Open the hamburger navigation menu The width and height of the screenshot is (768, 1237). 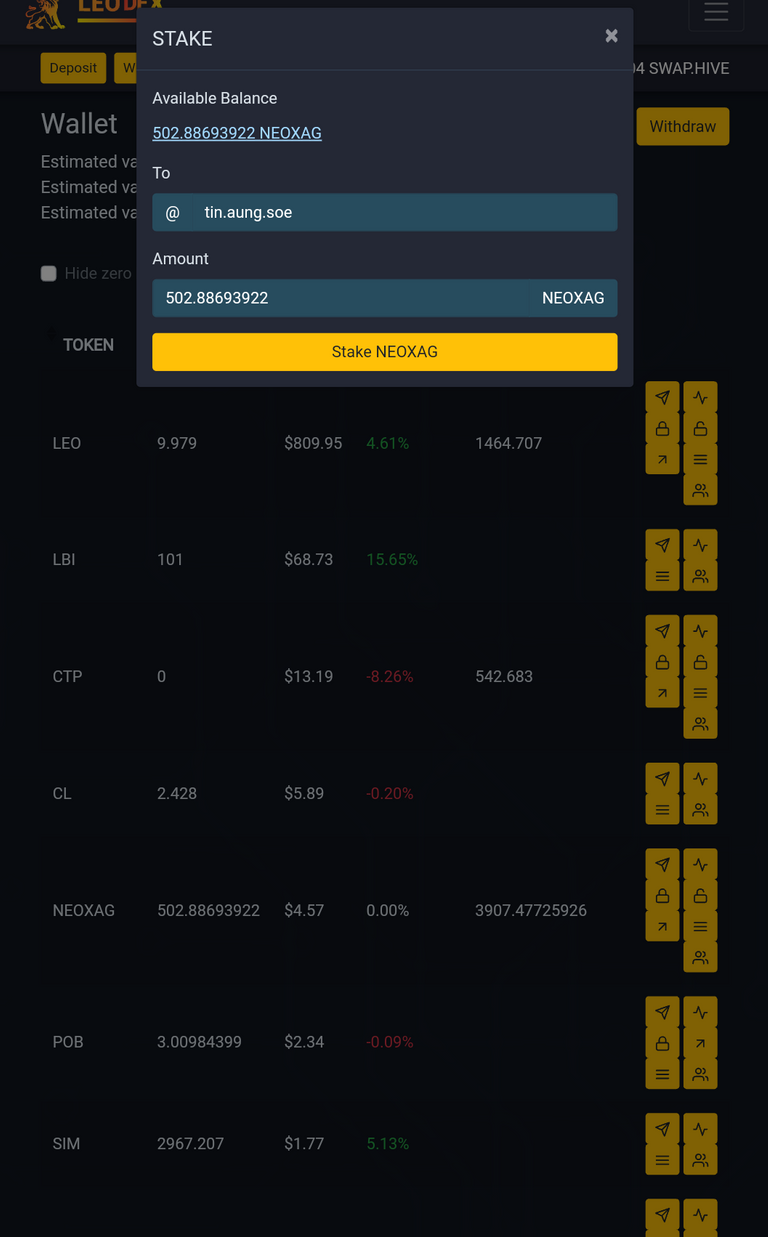click(716, 12)
